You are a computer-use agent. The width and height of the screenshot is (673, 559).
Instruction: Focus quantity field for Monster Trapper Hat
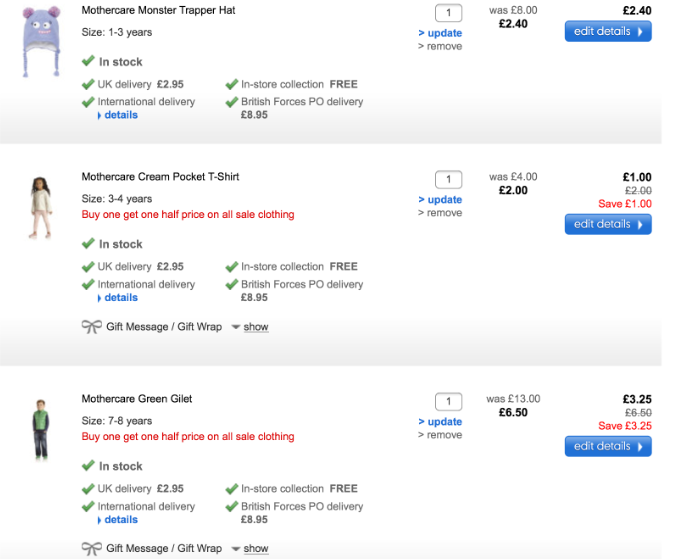click(x=448, y=13)
